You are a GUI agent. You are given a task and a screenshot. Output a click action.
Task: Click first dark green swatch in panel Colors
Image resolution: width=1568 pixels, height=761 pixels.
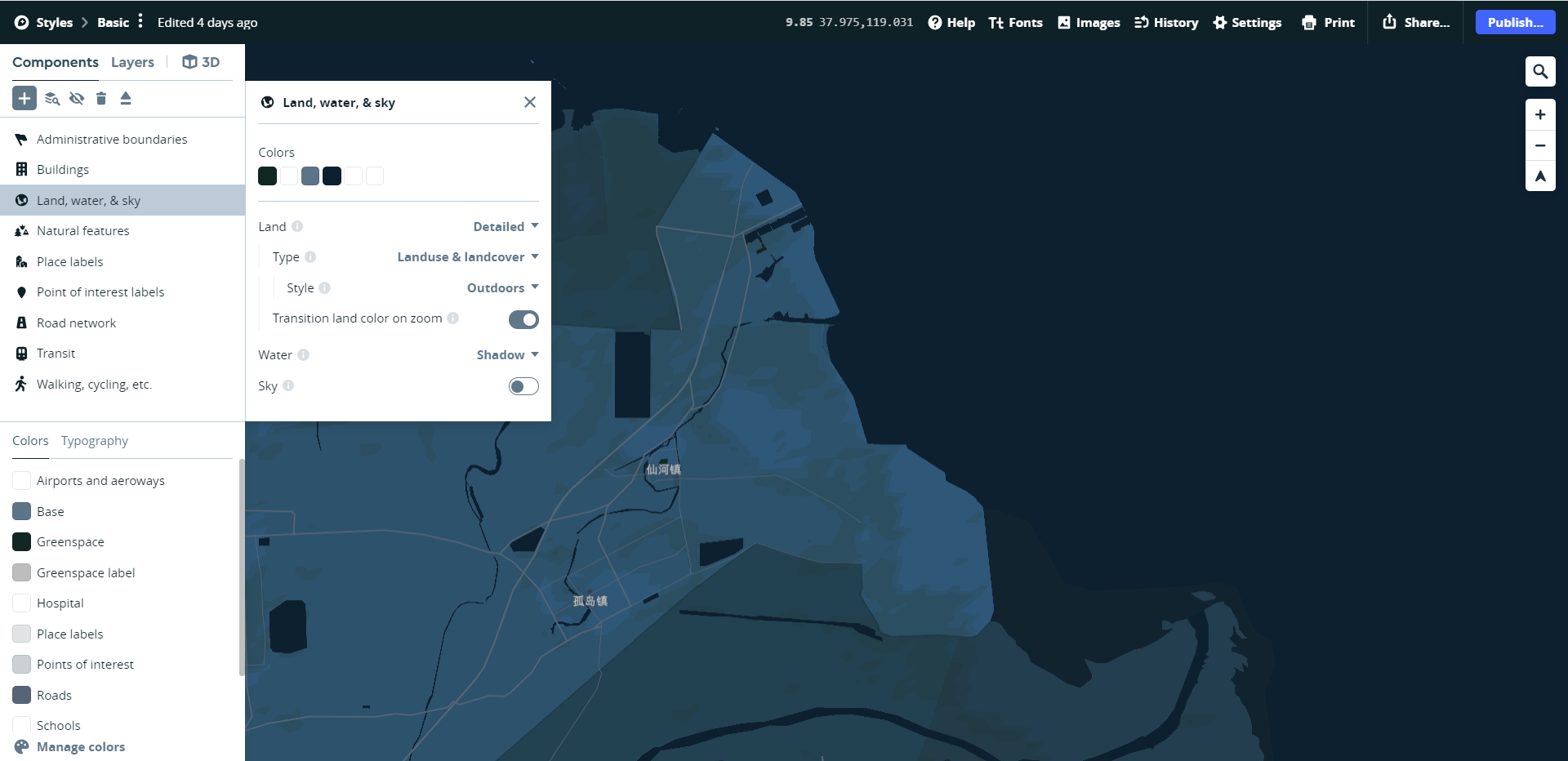click(267, 176)
